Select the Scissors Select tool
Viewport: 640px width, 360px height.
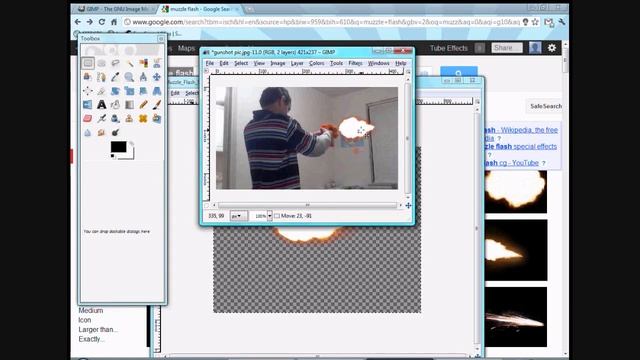(157, 63)
